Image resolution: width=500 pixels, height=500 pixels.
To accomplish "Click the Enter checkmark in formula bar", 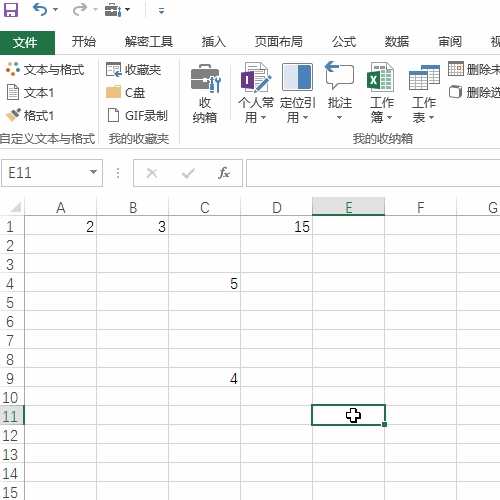I will (188, 173).
